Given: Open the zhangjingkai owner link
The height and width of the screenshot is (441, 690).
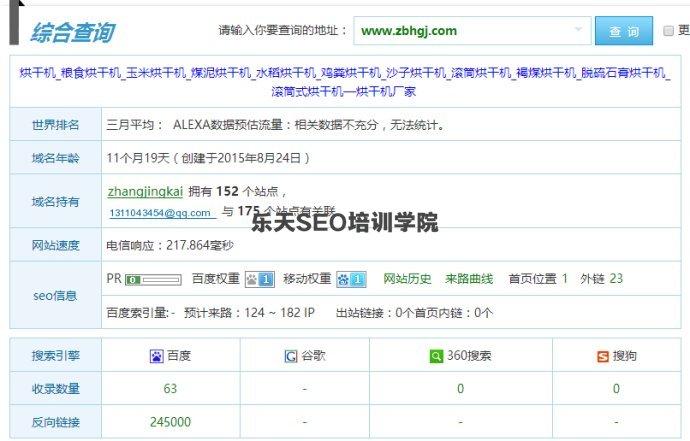Looking at the screenshot, I should [145, 191].
